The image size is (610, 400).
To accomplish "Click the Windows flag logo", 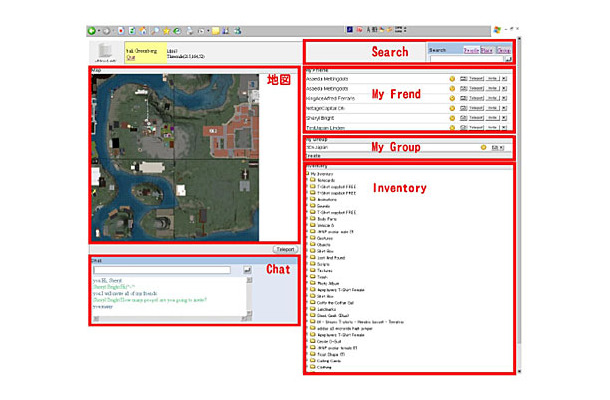I will pos(497,30).
